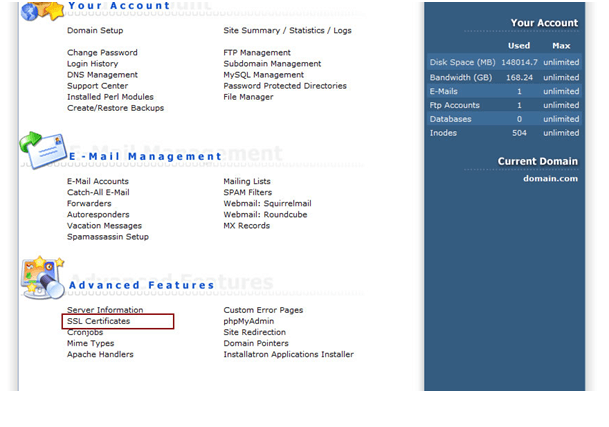Open FTP Management
The width and height of the screenshot is (609, 427).
[257, 52]
